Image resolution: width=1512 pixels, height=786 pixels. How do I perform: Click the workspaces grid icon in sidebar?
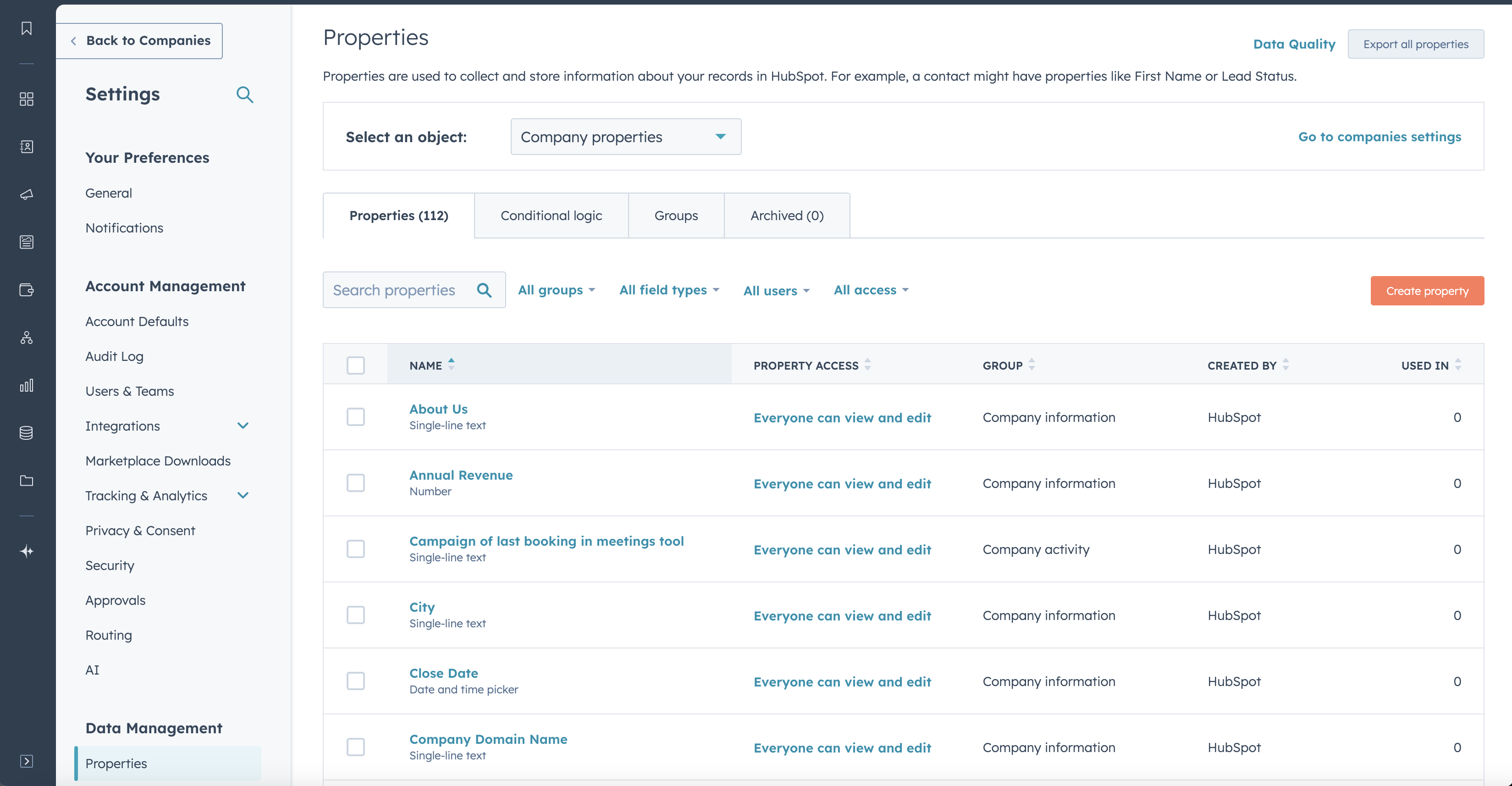(27, 99)
